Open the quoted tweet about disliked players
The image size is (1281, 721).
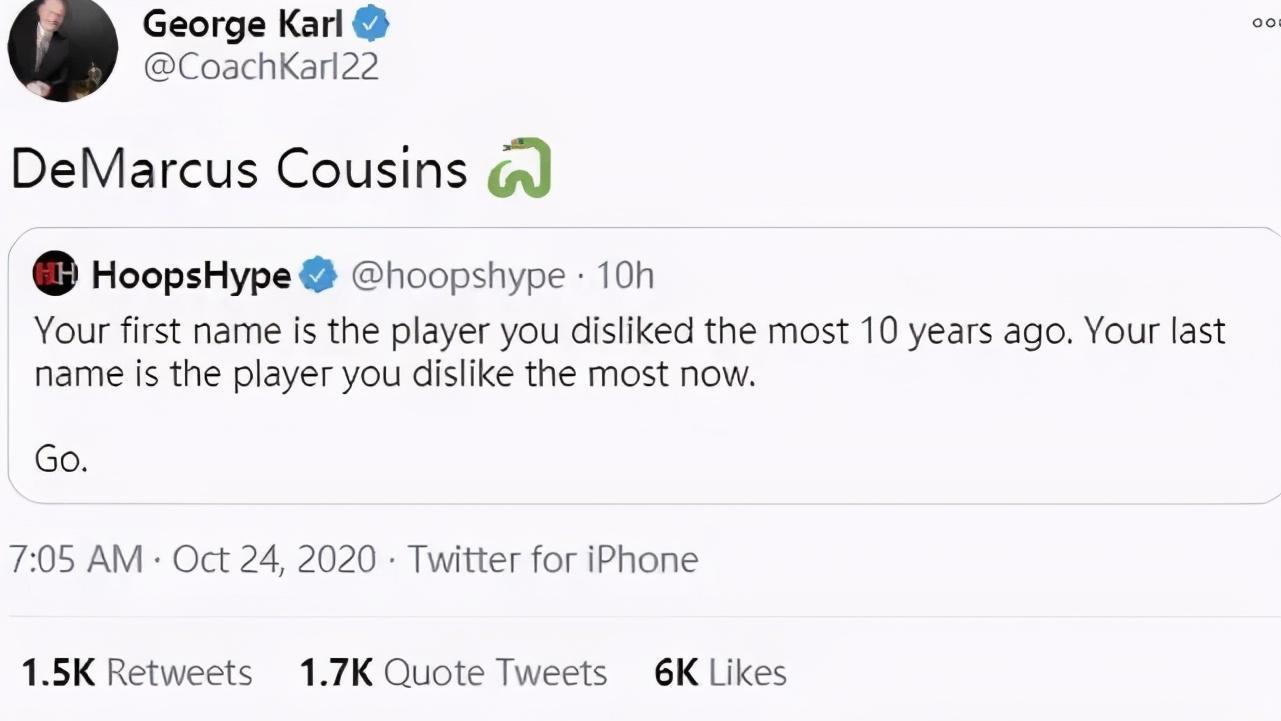(x=630, y=352)
